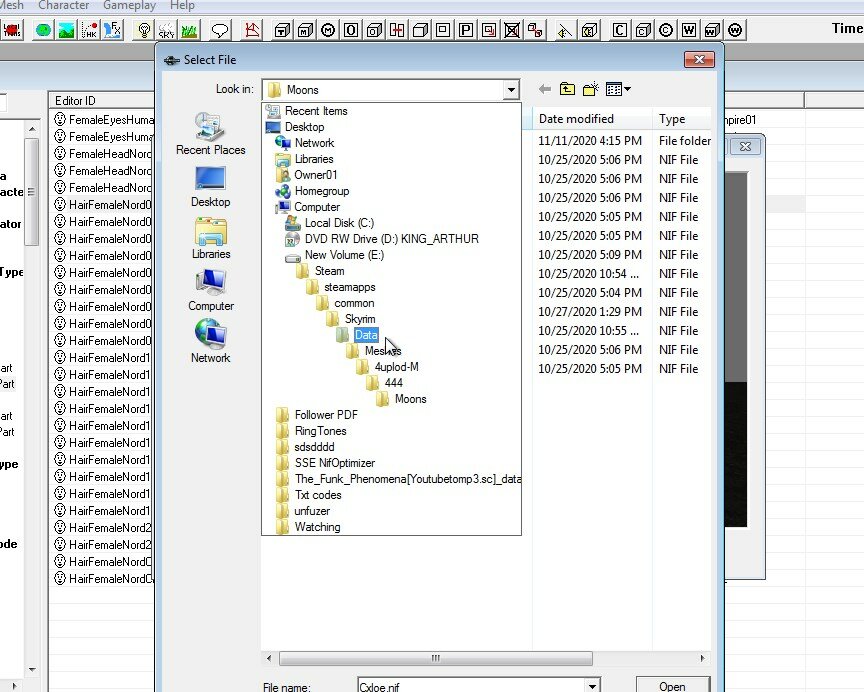
Task: Click the red H-shaped toolbar icon
Action: 397,30
